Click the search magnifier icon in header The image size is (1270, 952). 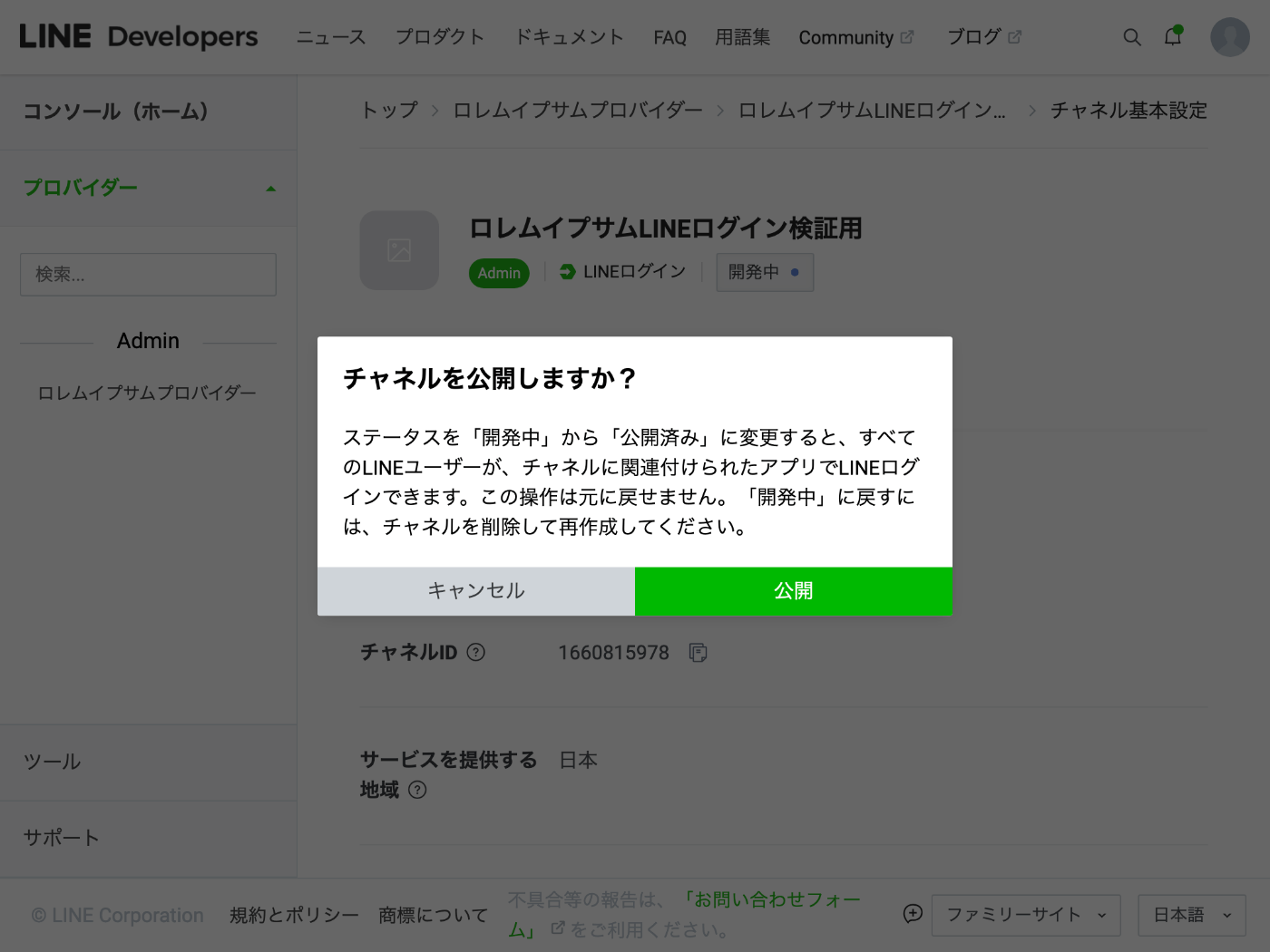tap(1132, 37)
